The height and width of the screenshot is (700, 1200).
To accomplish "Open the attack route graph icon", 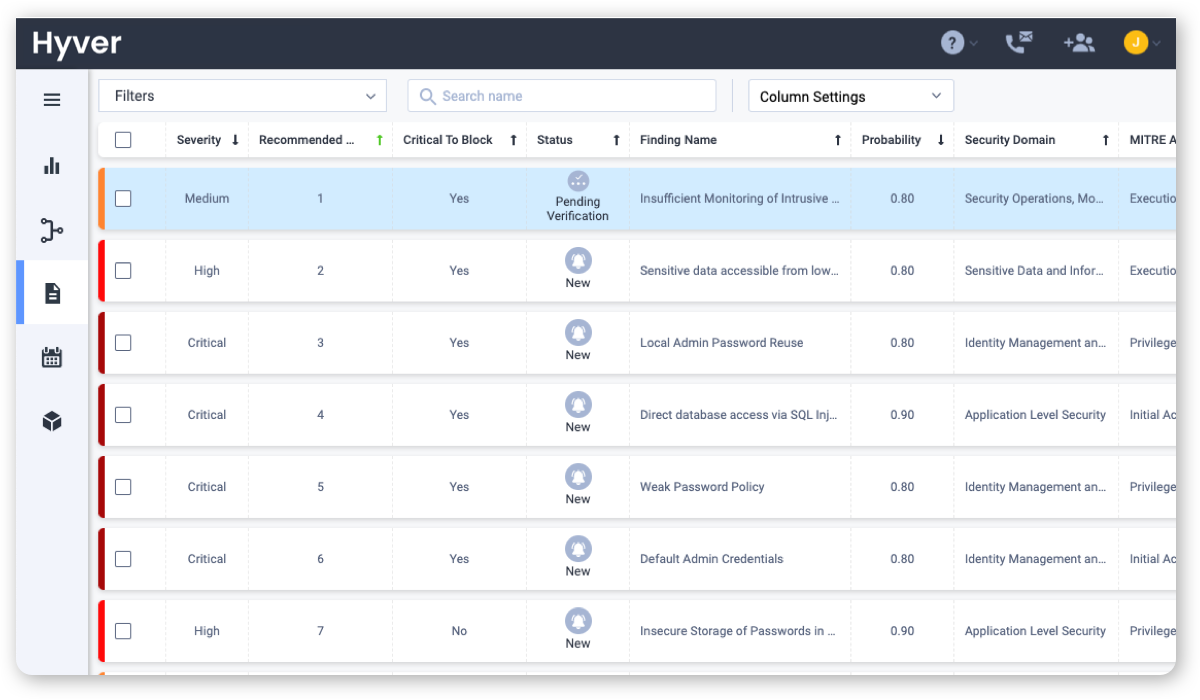I will click(x=52, y=230).
